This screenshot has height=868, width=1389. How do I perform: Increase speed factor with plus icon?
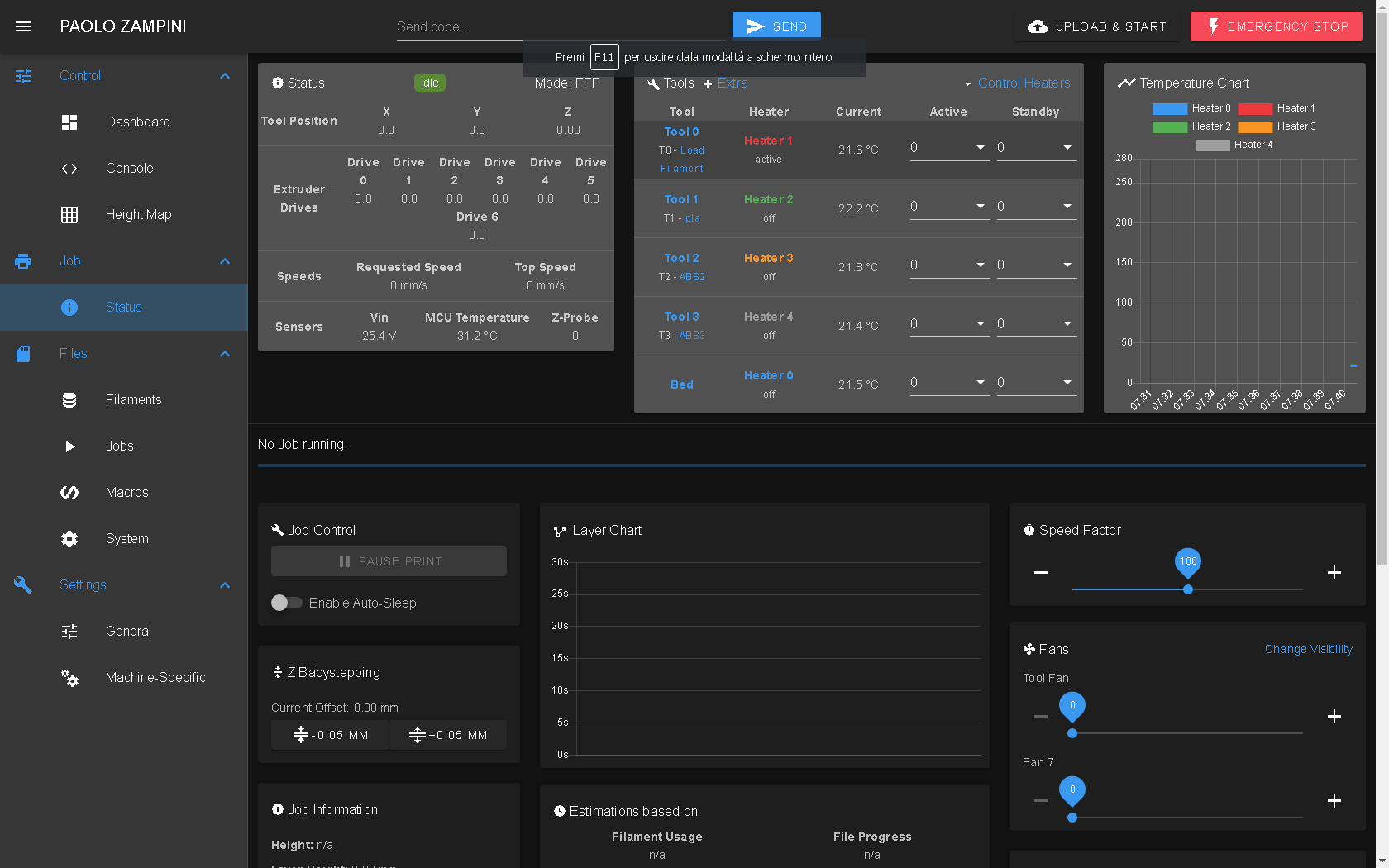pyautogui.click(x=1334, y=572)
